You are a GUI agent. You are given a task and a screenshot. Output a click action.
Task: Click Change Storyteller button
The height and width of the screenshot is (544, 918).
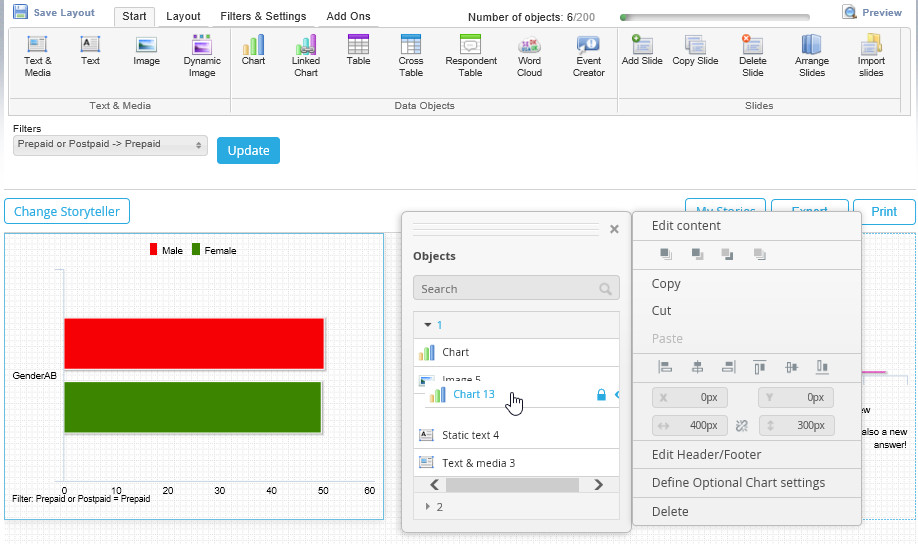(67, 211)
